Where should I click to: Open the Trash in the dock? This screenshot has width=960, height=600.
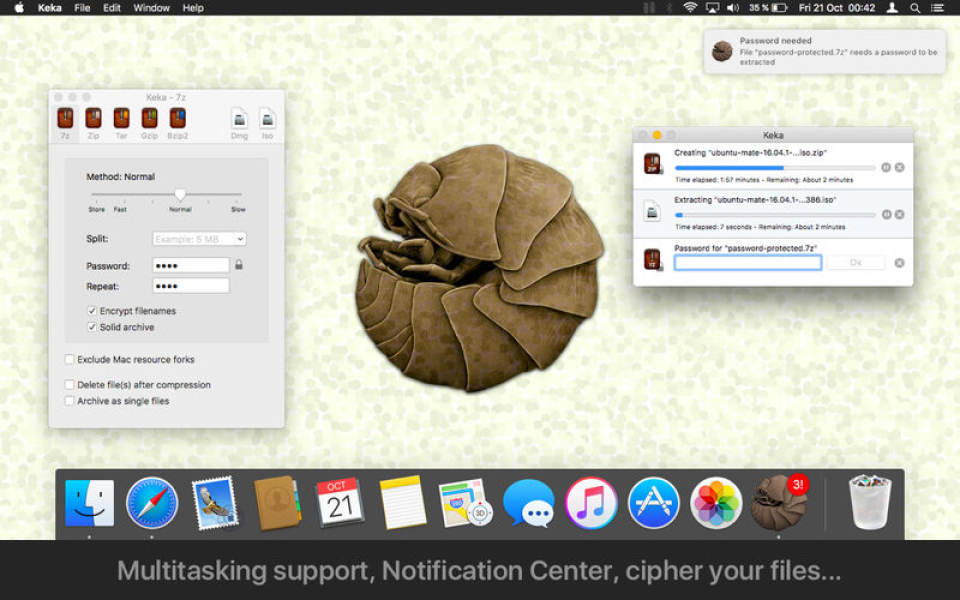tap(869, 503)
